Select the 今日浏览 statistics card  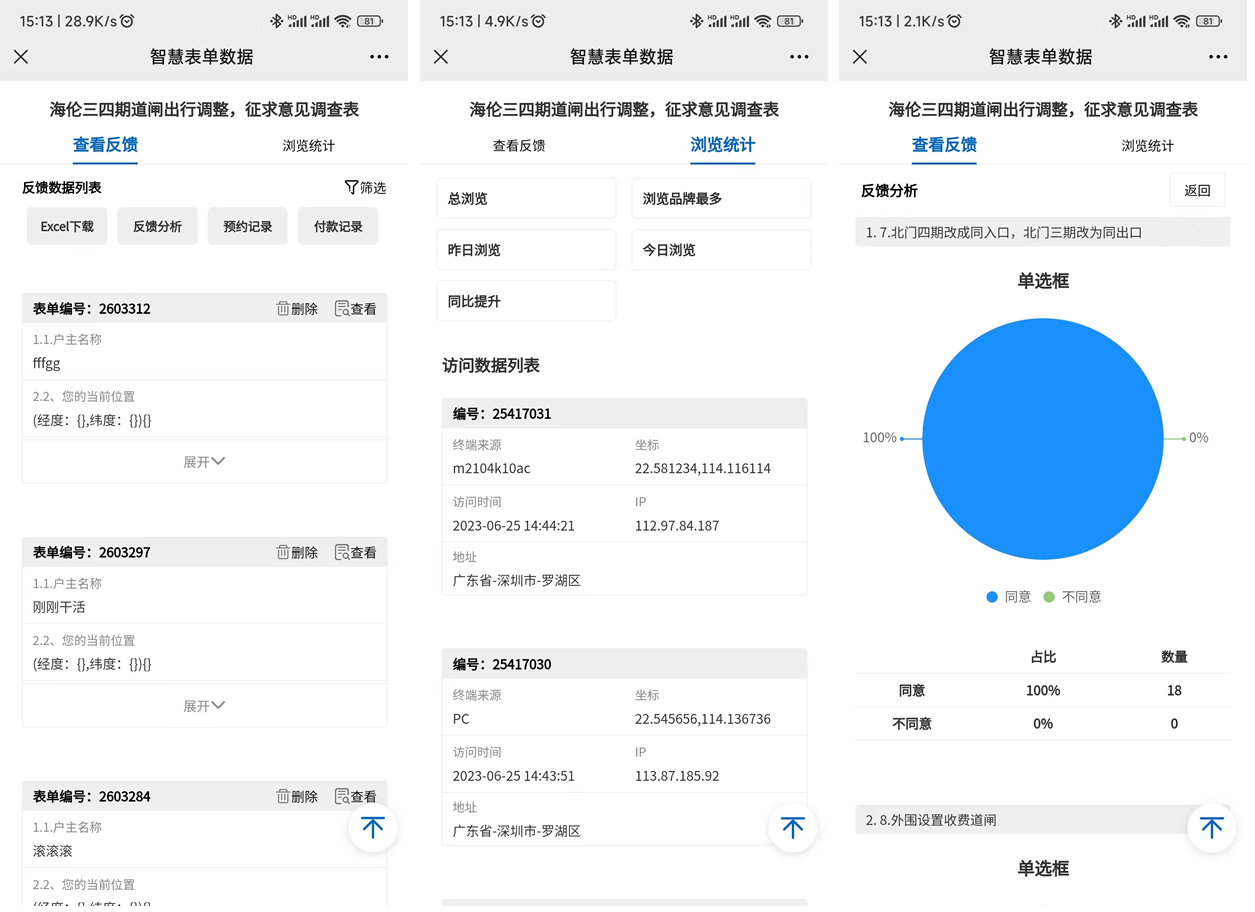(x=720, y=250)
